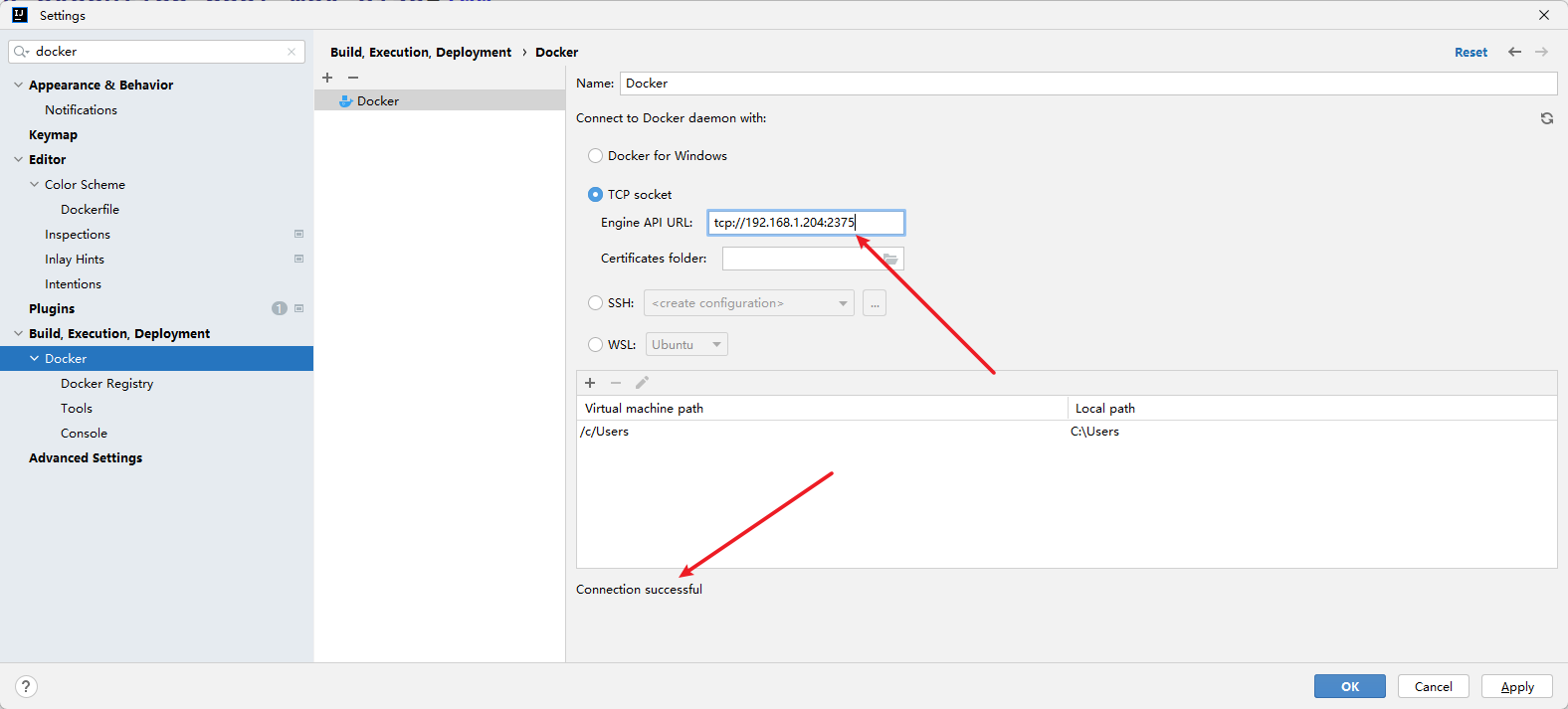Browse for certificates folder icon
Viewport: 1568px width, 709px height.
click(x=890, y=259)
